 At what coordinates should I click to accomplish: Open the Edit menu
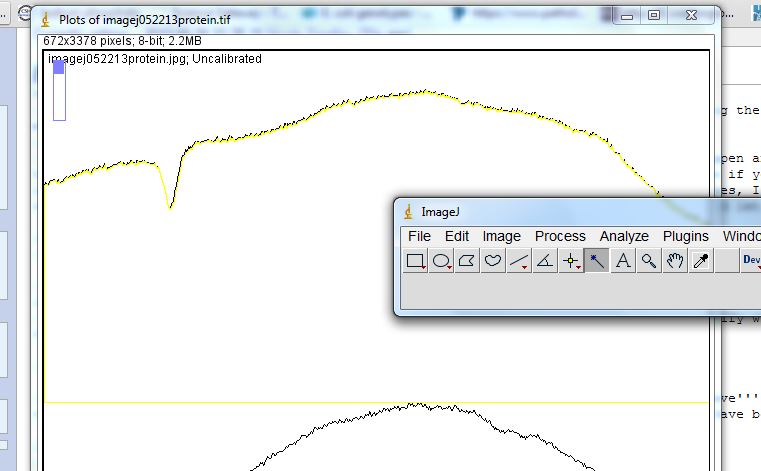click(x=457, y=236)
